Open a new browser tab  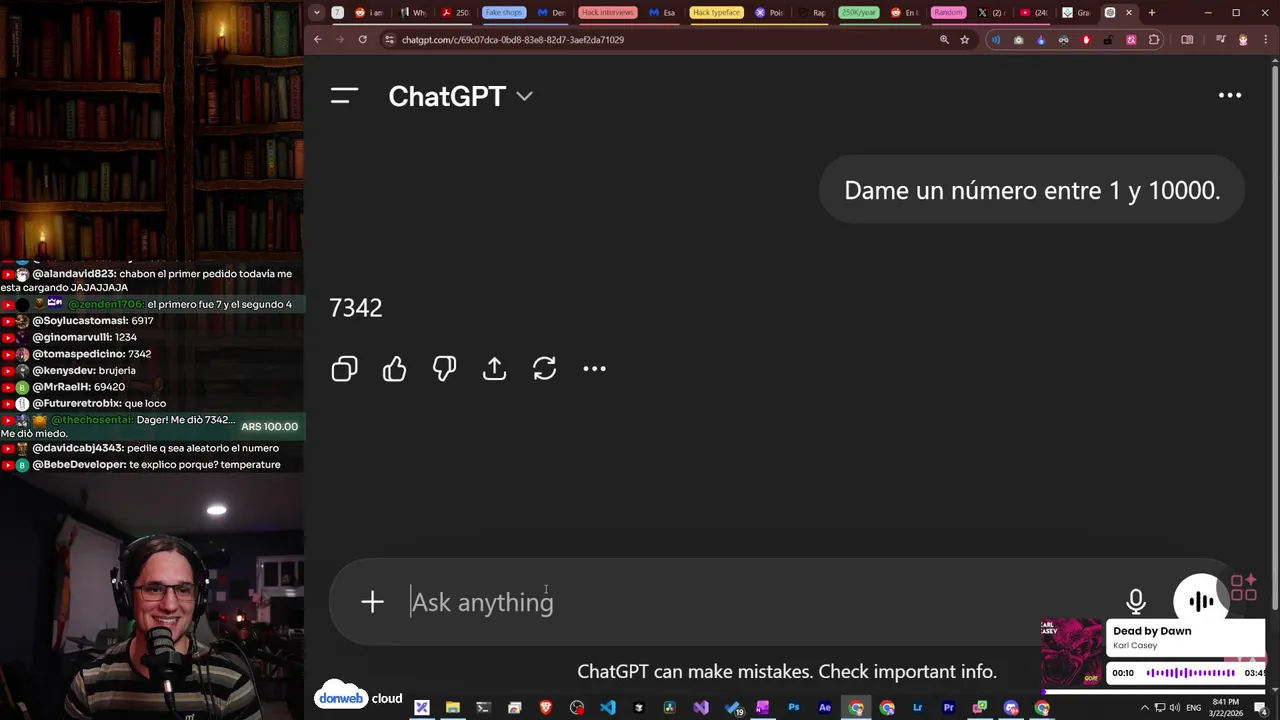click(x=1152, y=13)
